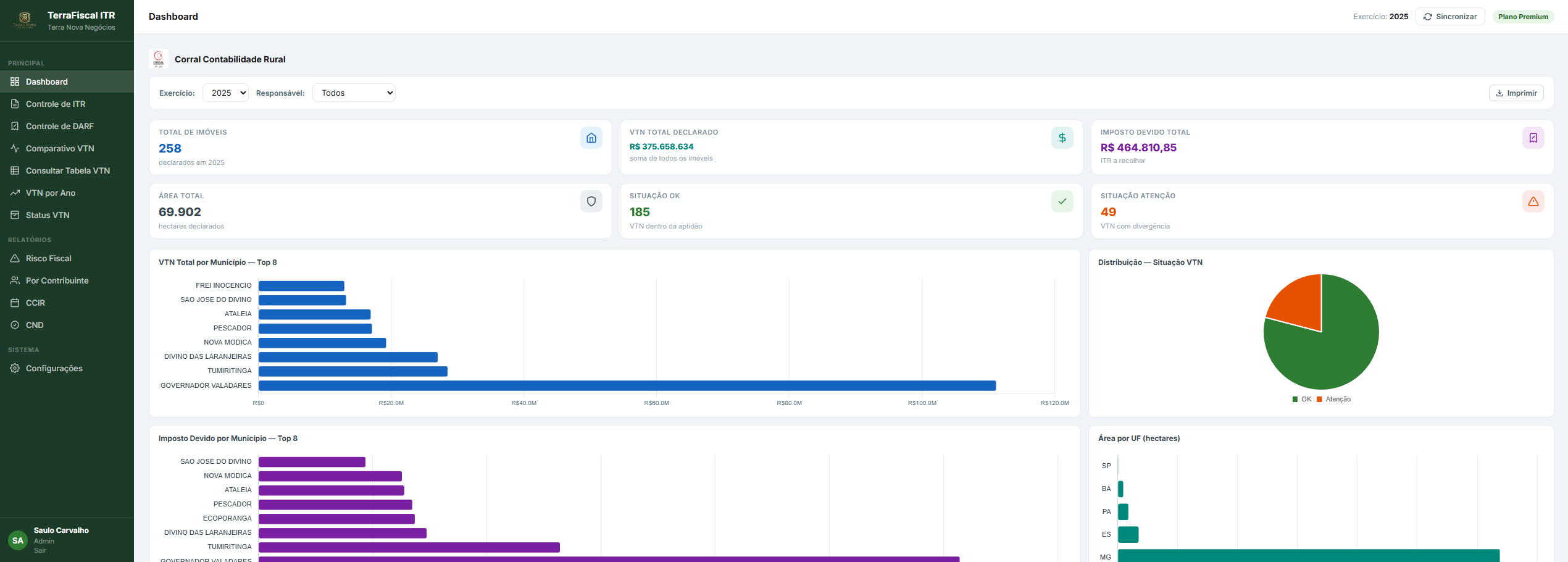
Task: Click the TUMIRITINGA bar in Imposto Devido chart
Action: pyautogui.click(x=409, y=547)
